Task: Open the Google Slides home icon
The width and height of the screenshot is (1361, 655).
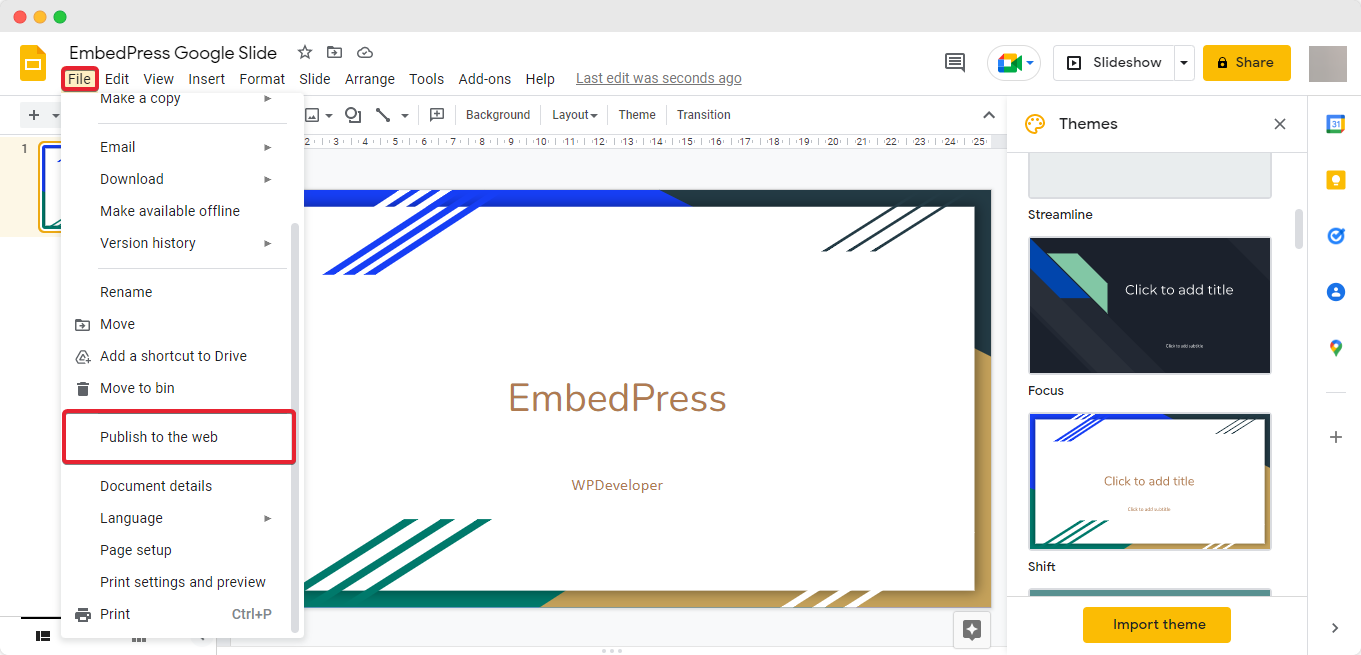Action: [33, 63]
